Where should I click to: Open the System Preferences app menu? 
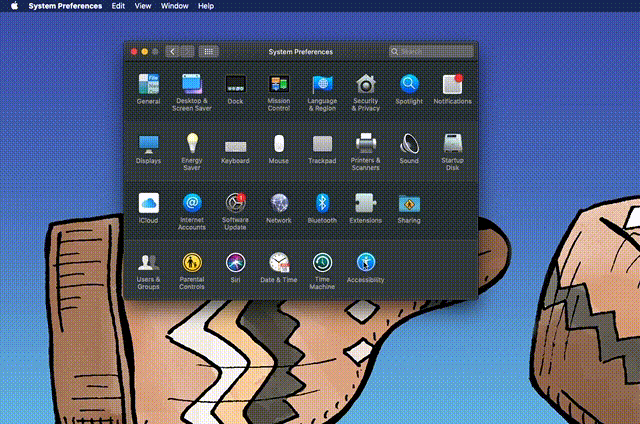tap(65, 6)
